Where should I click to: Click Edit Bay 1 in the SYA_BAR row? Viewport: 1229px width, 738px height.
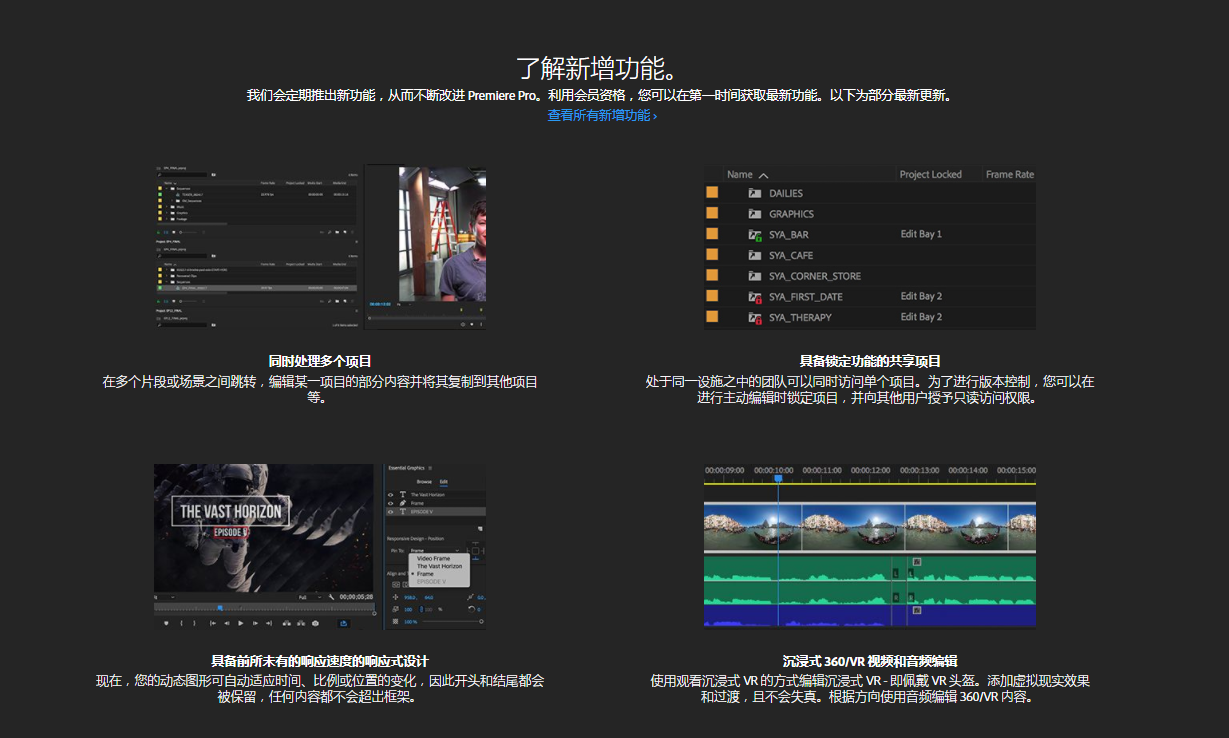click(x=921, y=234)
